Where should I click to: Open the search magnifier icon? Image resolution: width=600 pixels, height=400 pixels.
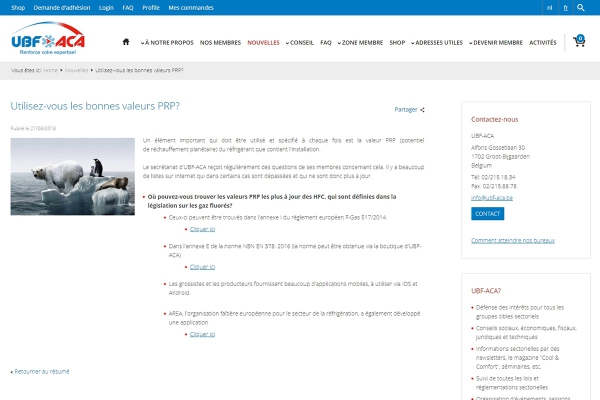tap(580, 8)
